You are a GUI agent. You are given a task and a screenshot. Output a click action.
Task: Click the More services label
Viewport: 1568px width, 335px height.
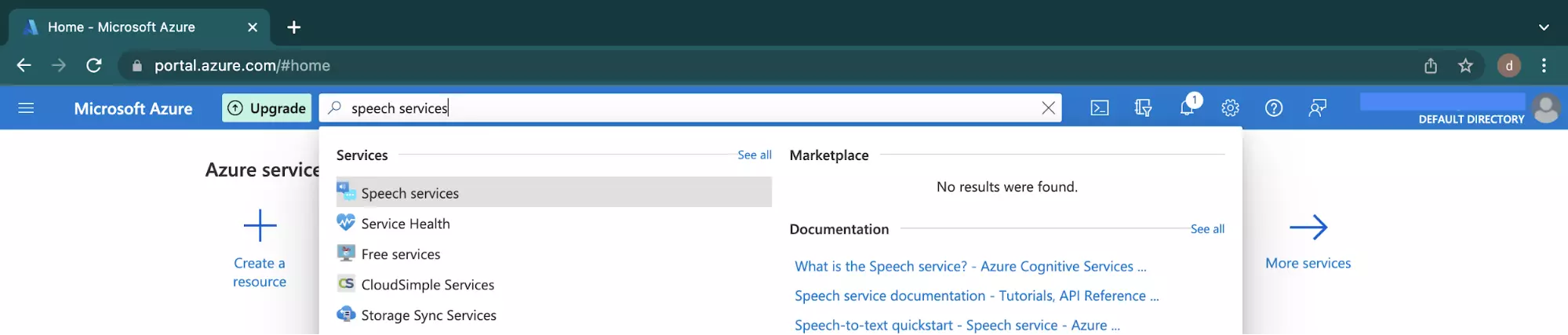[1308, 264]
